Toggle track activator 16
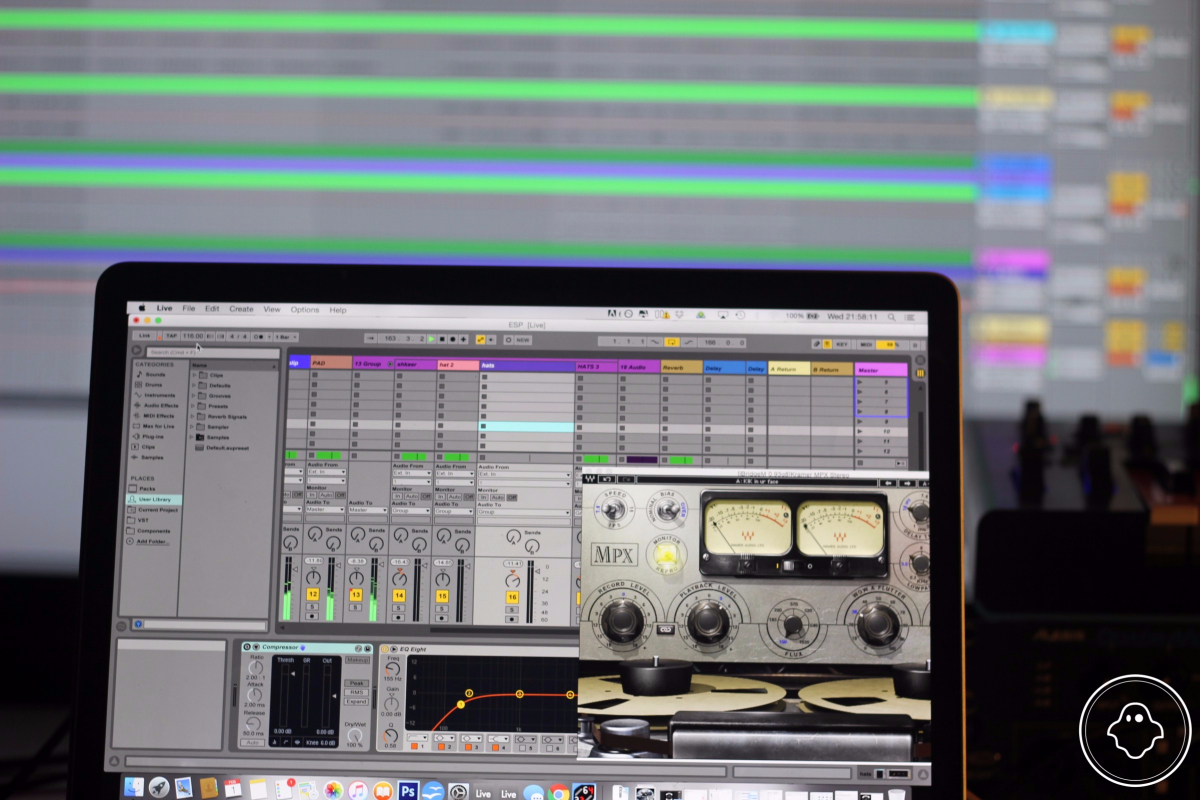The width and height of the screenshot is (1200, 800). [x=512, y=597]
